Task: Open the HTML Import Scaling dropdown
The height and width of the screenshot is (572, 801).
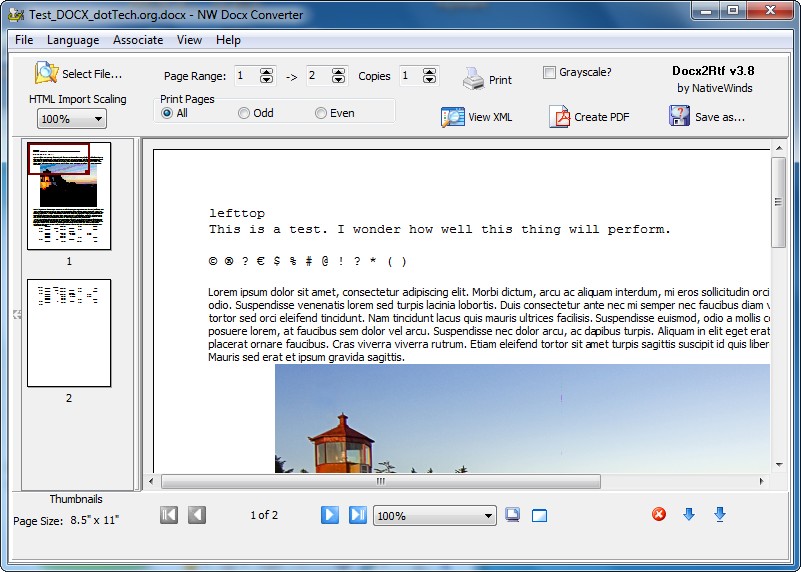Action: pos(72,119)
